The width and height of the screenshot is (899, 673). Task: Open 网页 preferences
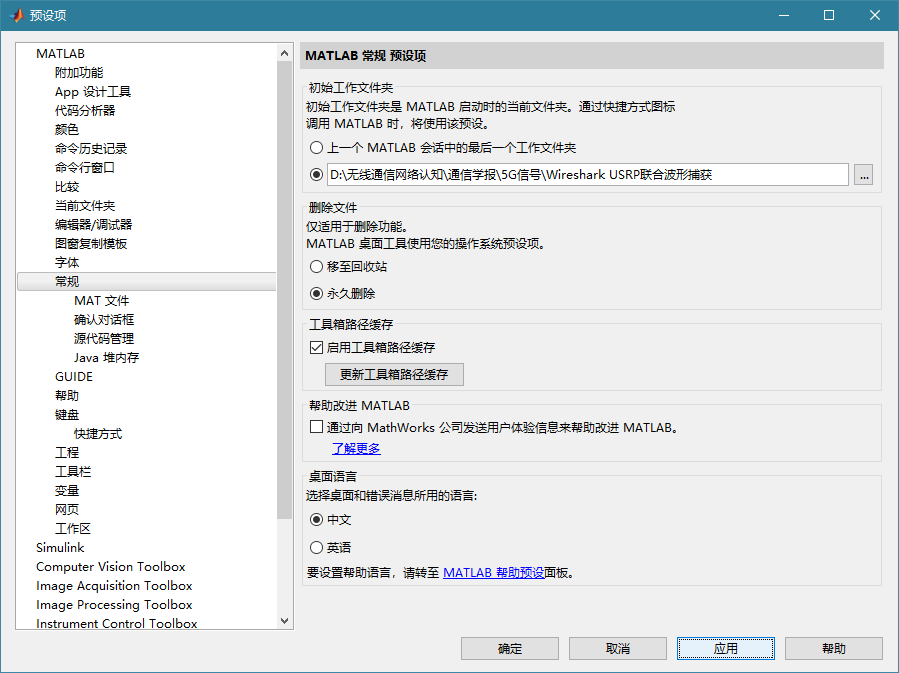[x=67, y=509]
